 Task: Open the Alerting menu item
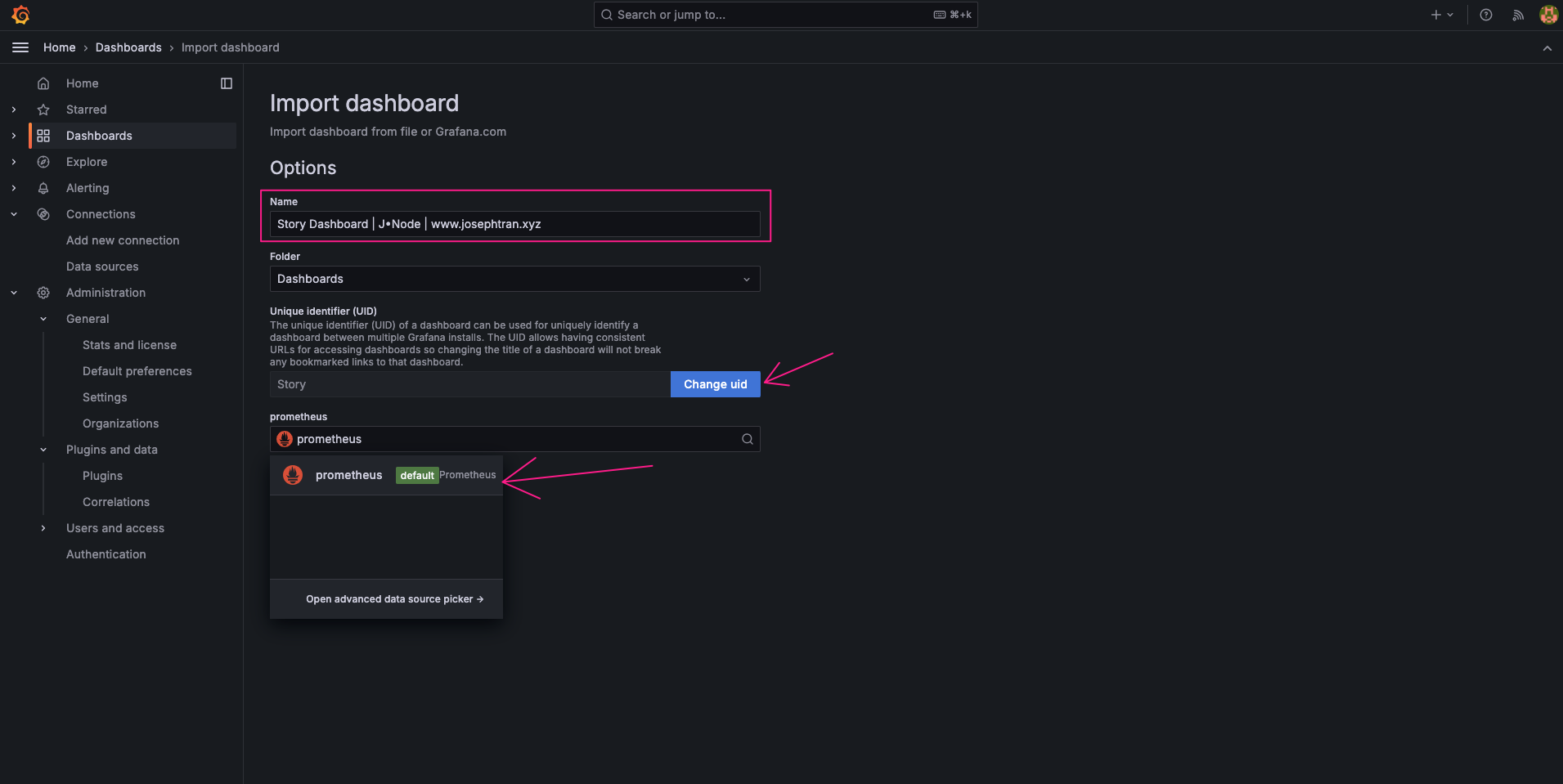coord(88,188)
